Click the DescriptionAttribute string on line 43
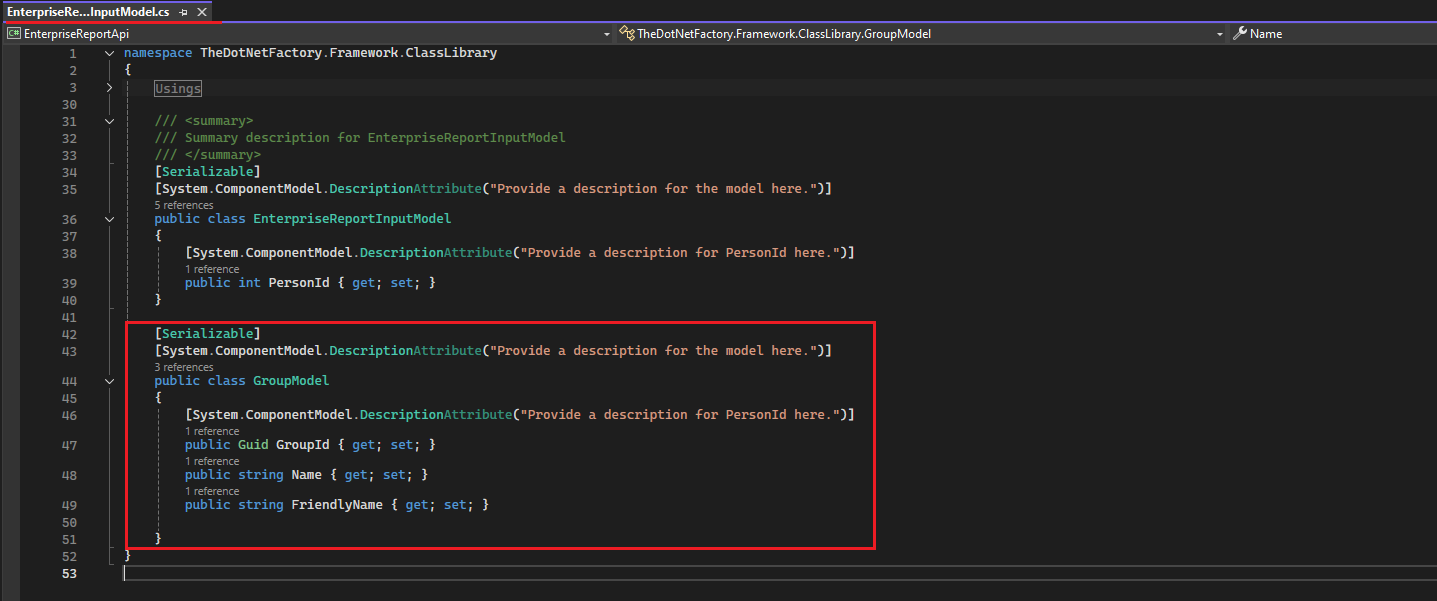This screenshot has width=1437, height=601. coord(653,351)
